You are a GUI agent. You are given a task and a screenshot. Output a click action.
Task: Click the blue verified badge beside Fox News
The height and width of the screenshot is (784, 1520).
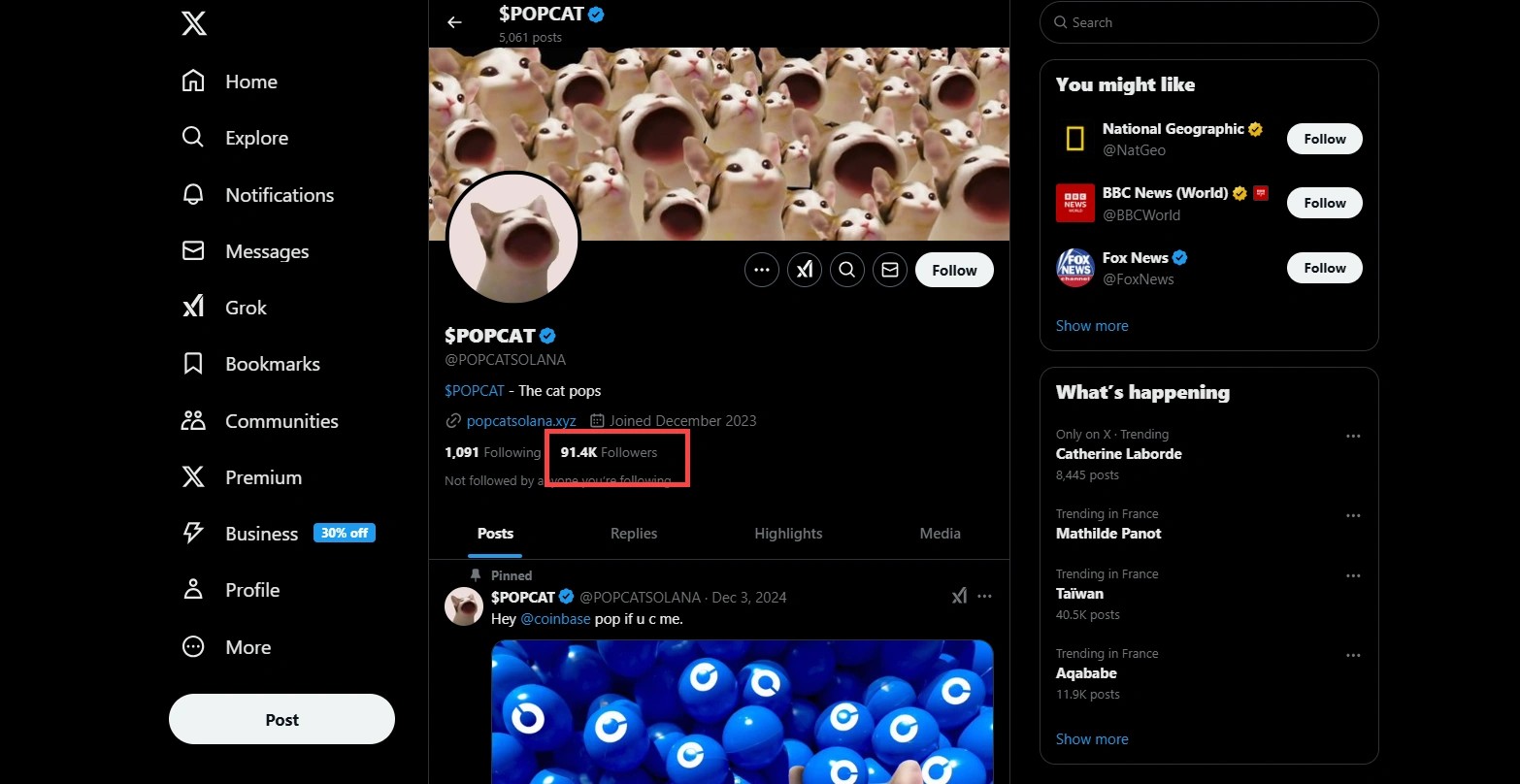[x=1180, y=258]
